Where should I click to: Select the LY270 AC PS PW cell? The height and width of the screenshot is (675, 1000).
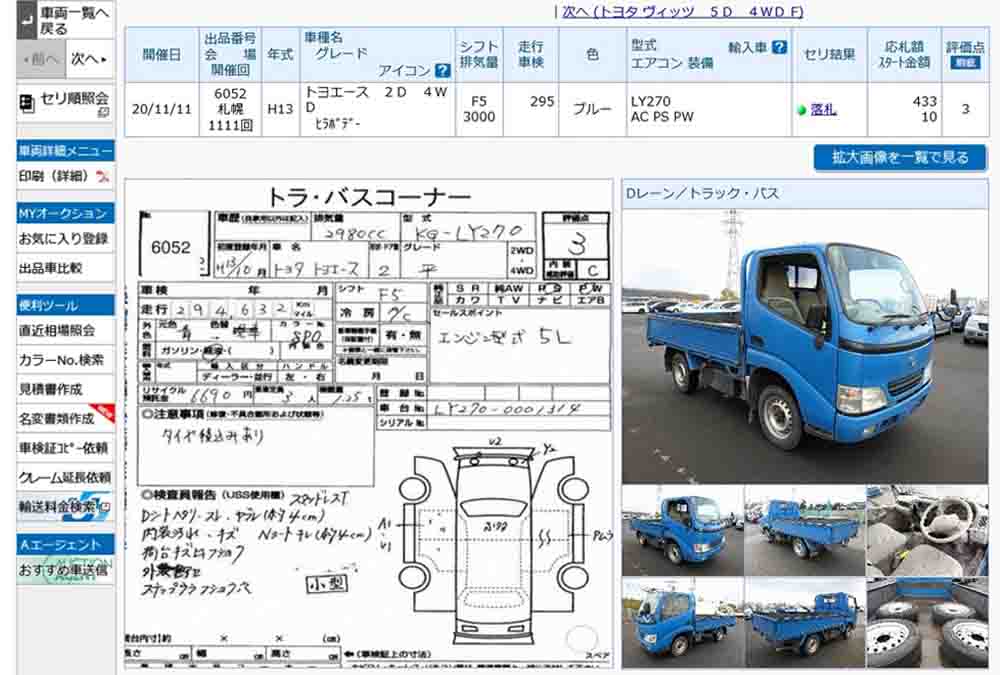click(709, 109)
